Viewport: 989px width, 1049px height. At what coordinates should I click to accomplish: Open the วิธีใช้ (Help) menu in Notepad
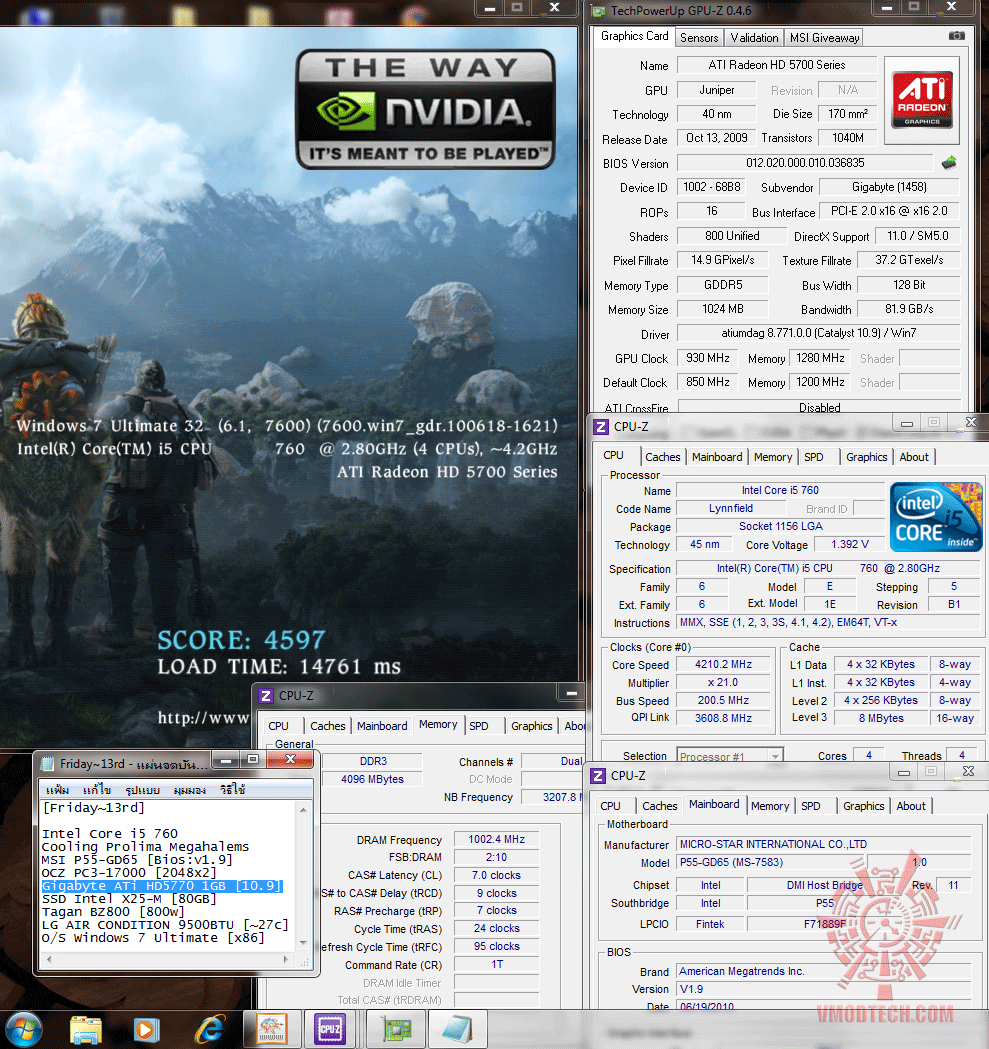(232, 790)
